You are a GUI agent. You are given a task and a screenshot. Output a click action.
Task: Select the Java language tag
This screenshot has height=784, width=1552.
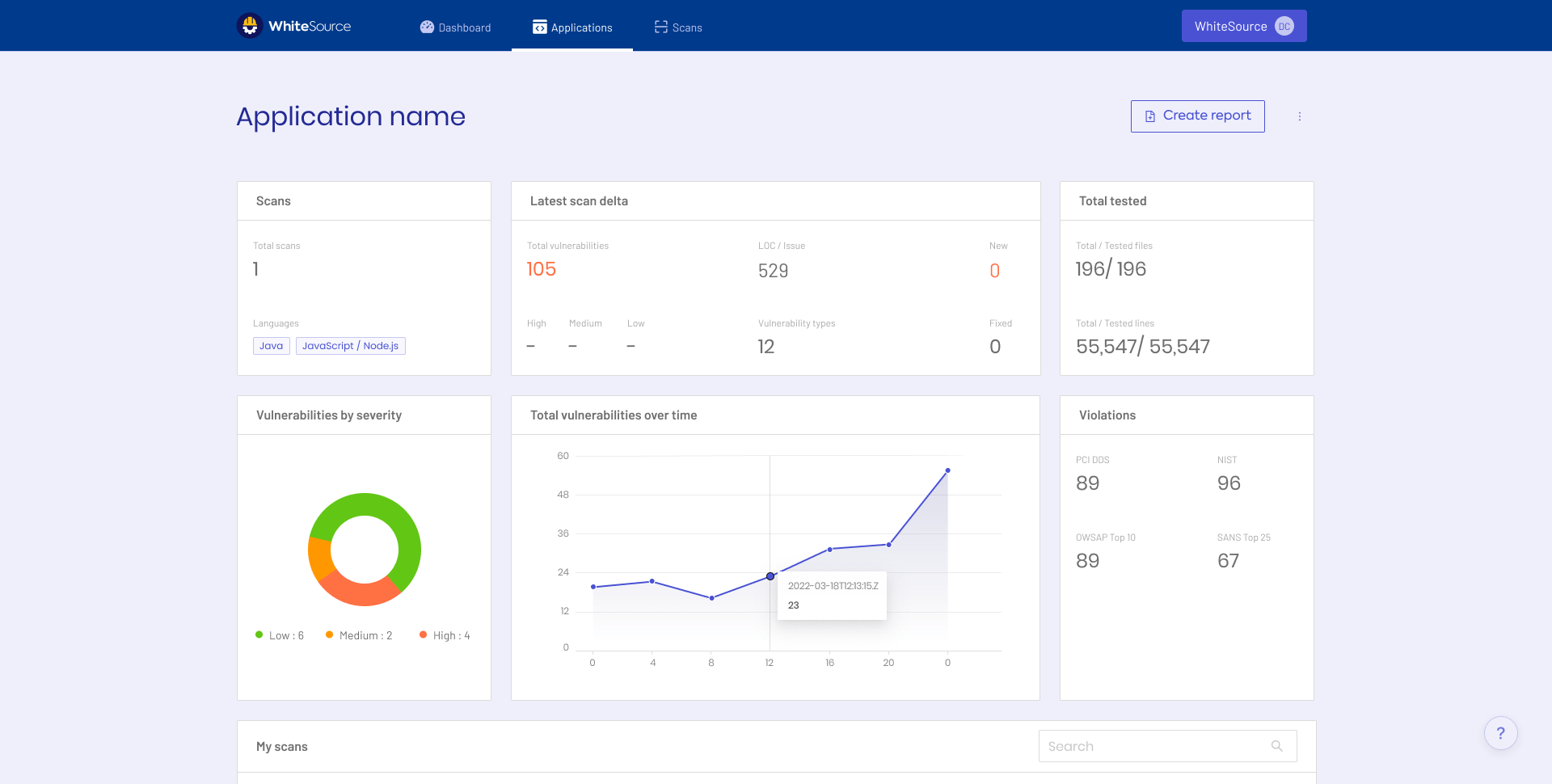pos(271,345)
